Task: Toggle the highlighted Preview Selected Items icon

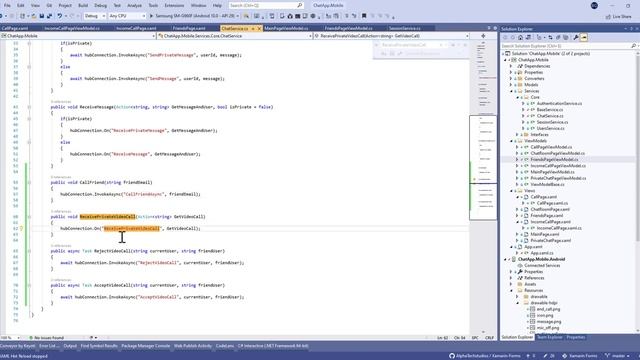Action: (584, 37)
